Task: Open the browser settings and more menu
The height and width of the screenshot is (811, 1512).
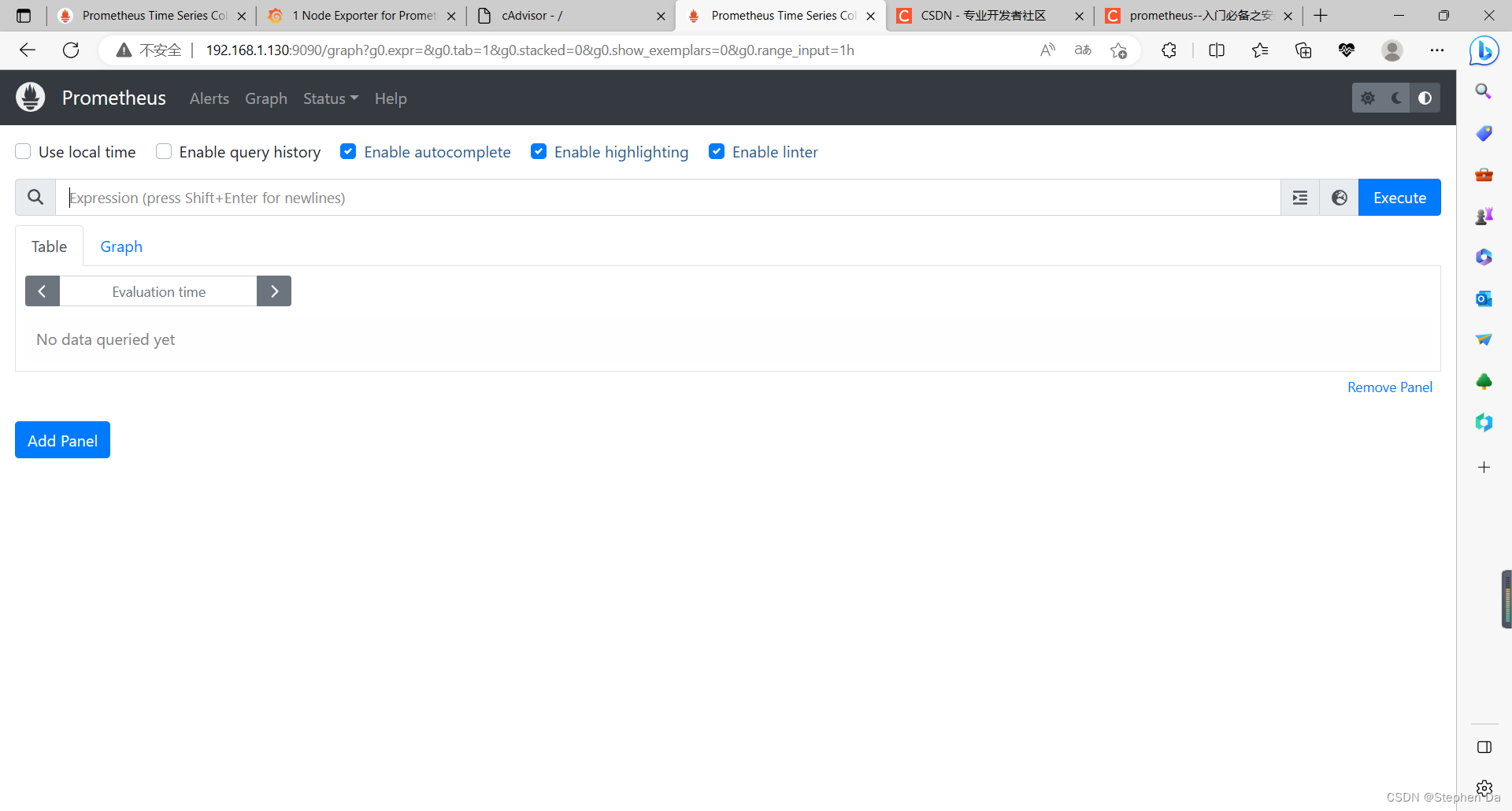Action: point(1437,50)
